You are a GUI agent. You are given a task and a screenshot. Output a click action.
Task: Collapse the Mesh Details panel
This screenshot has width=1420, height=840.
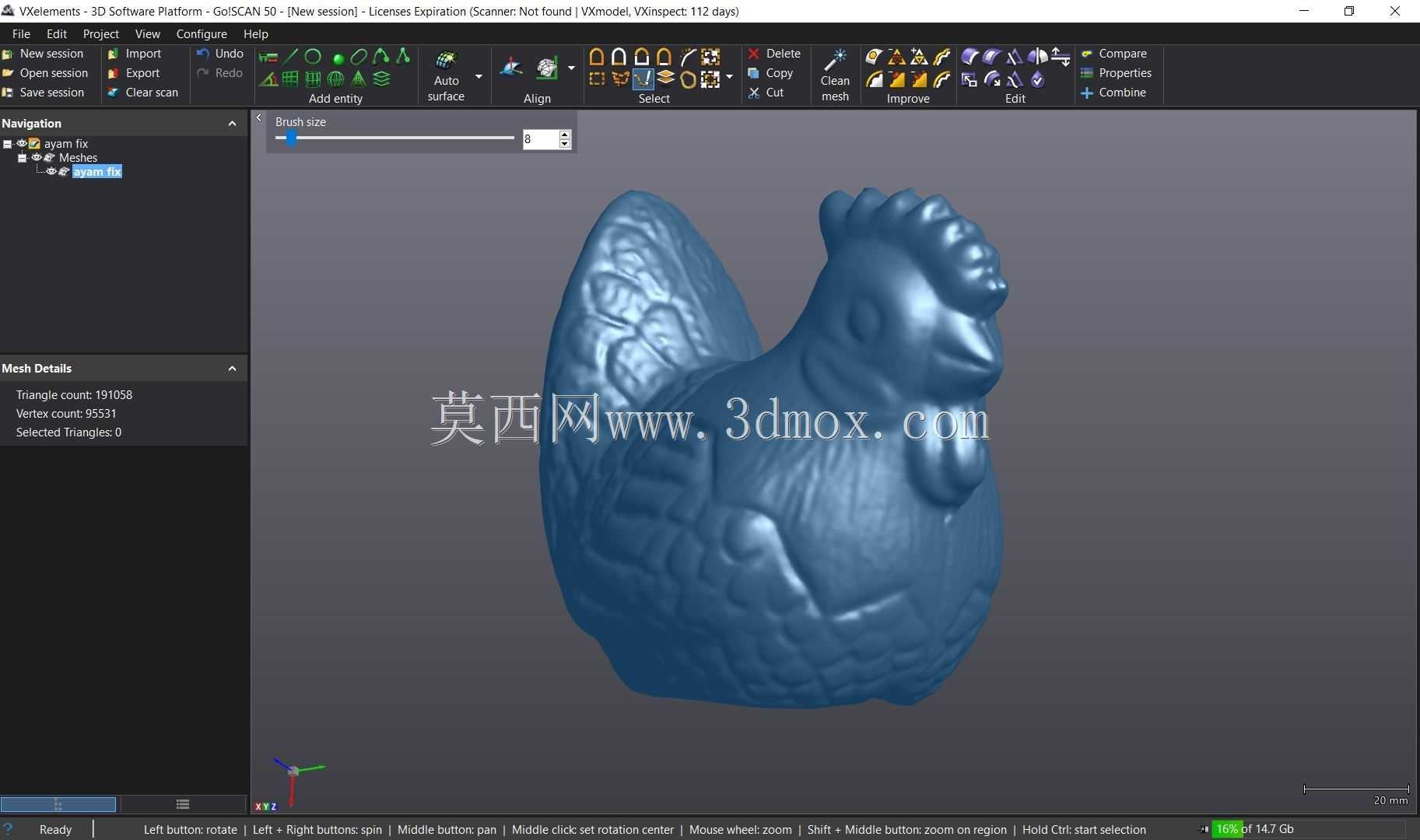pyautogui.click(x=232, y=368)
